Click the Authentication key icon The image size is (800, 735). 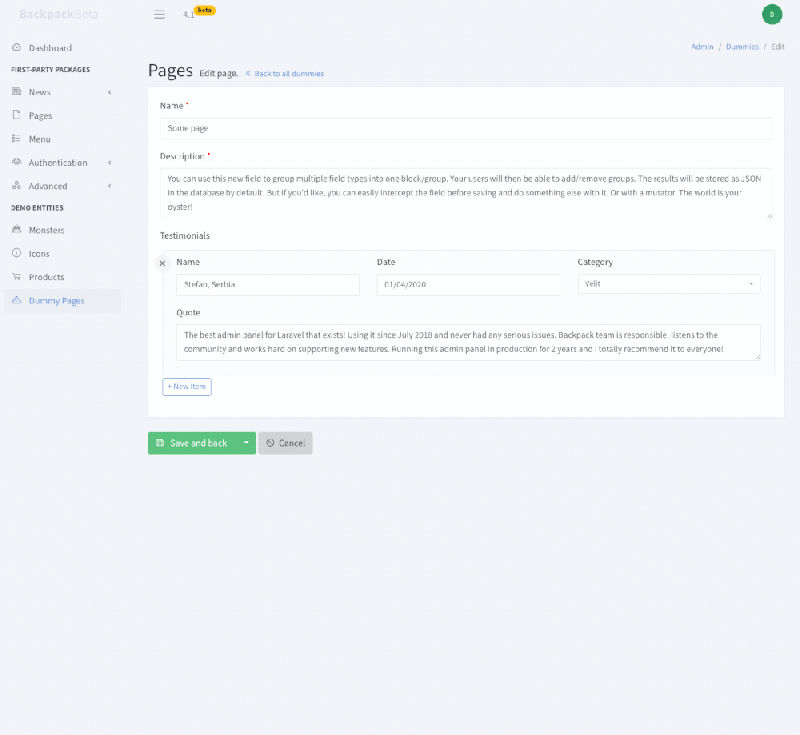click(15, 162)
